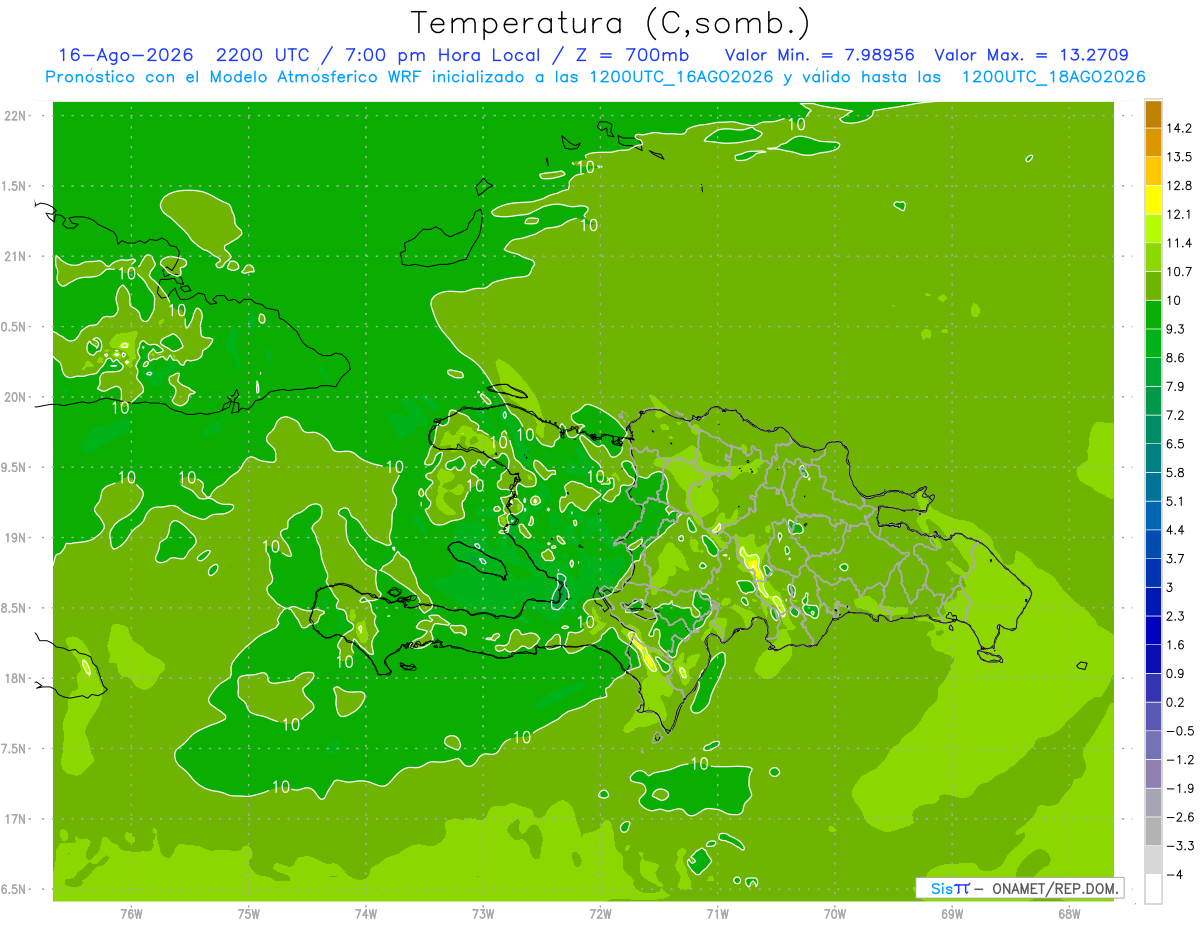Viewport: 1200px width, 927px height.
Task: Click the "4.4" color scale label
Action: pyautogui.click(x=1177, y=530)
